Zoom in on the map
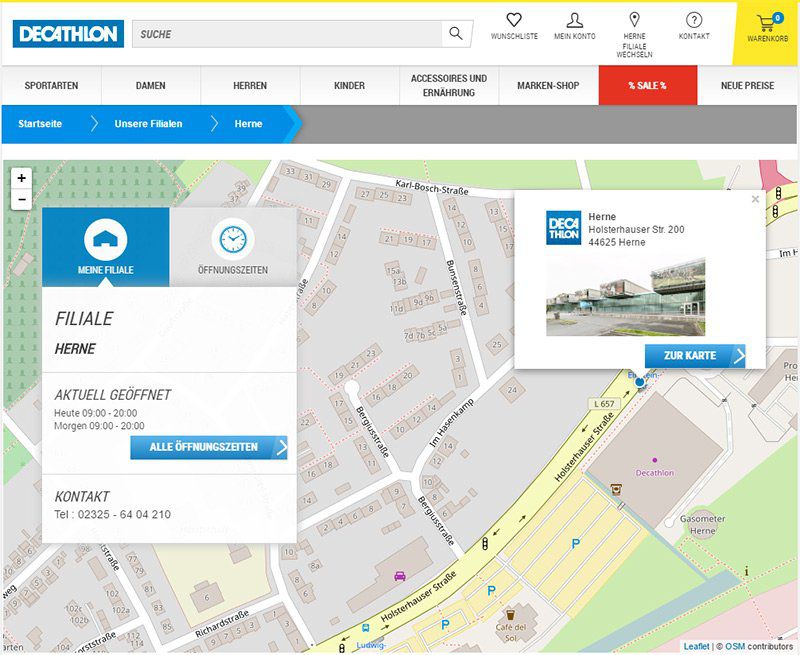The width and height of the screenshot is (800, 655). pos(21,178)
